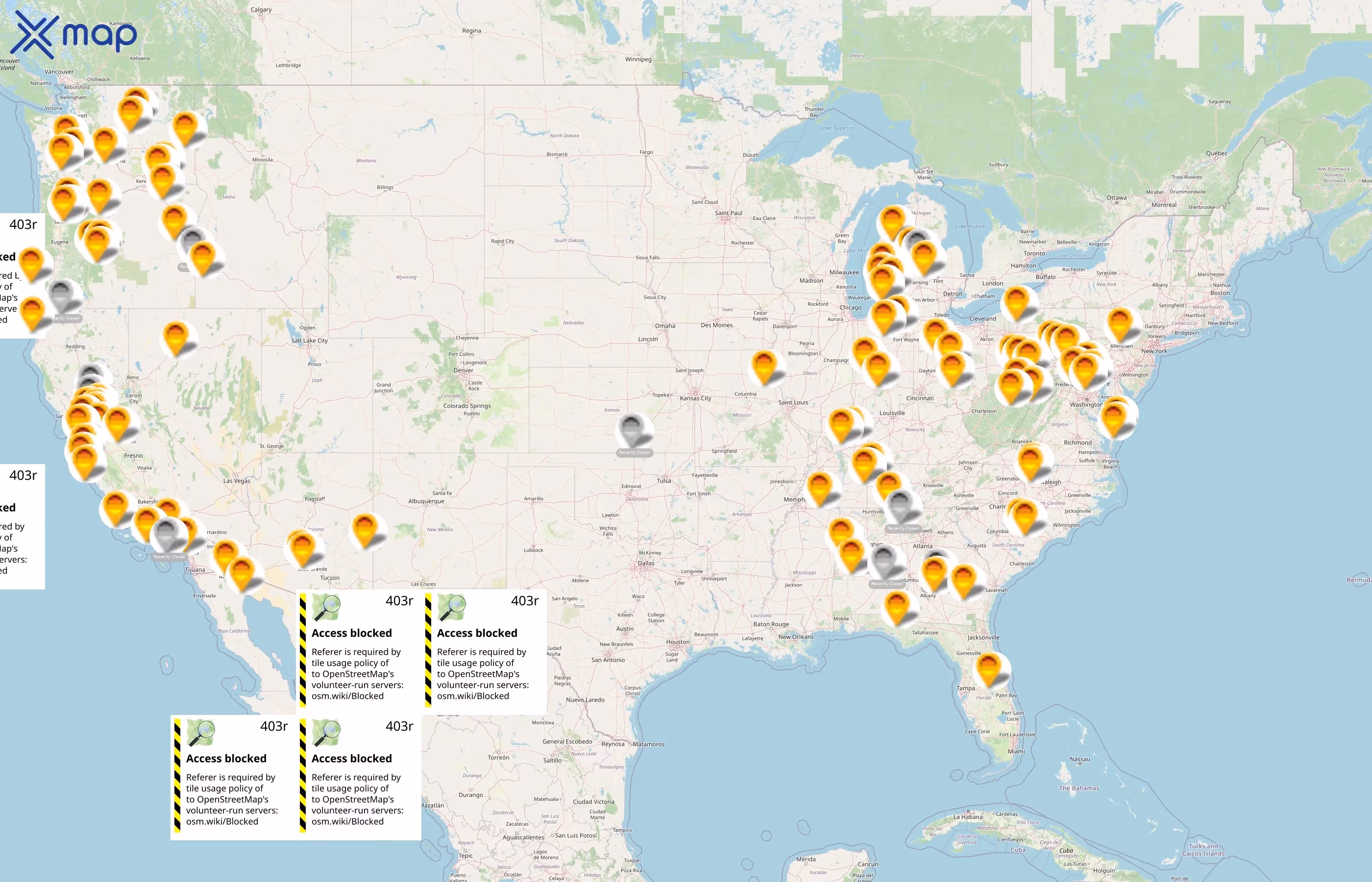Select the orange marker on the coast west of Eugene

[x=32, y=265]
